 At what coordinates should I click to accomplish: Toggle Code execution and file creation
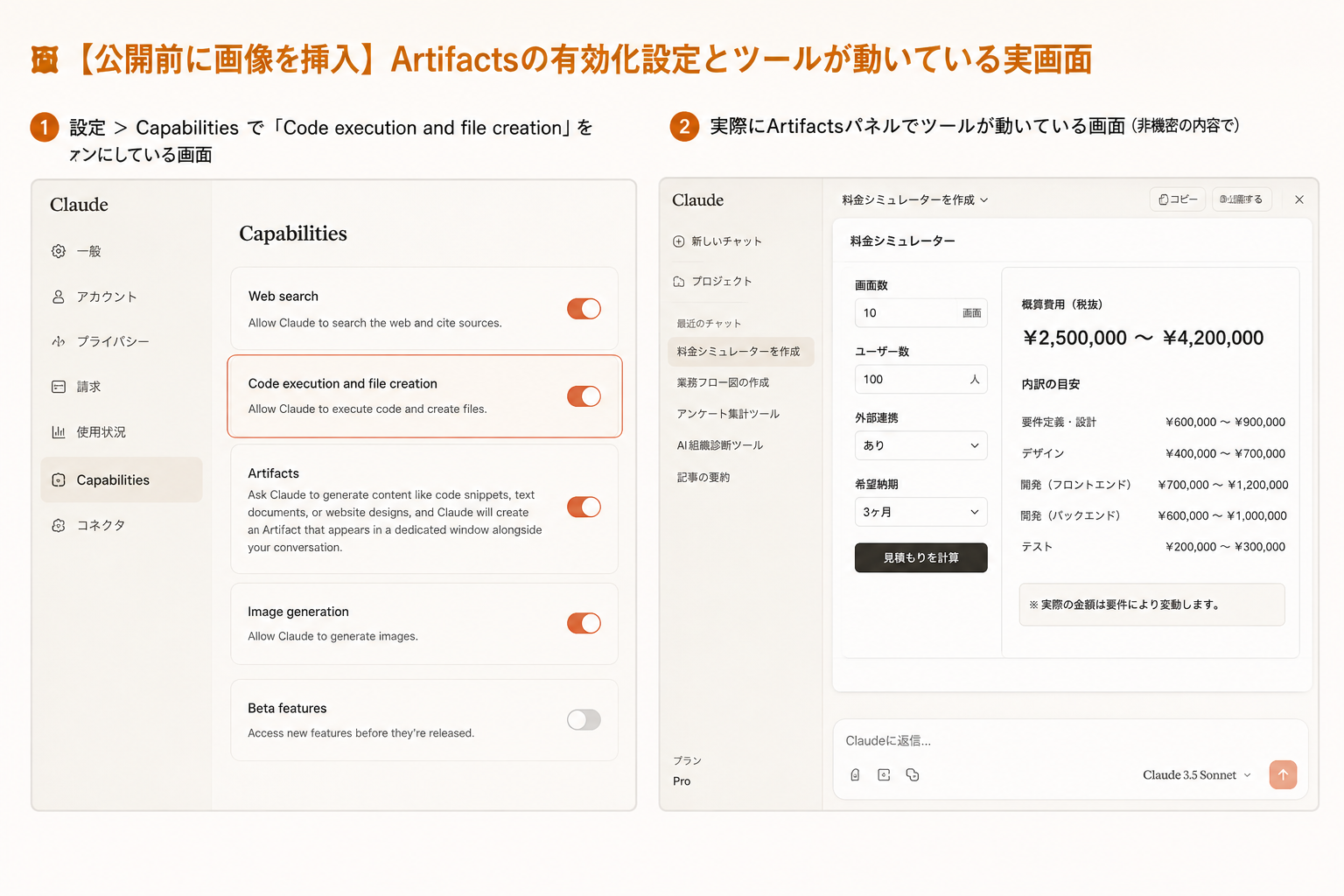coord(584,396)
